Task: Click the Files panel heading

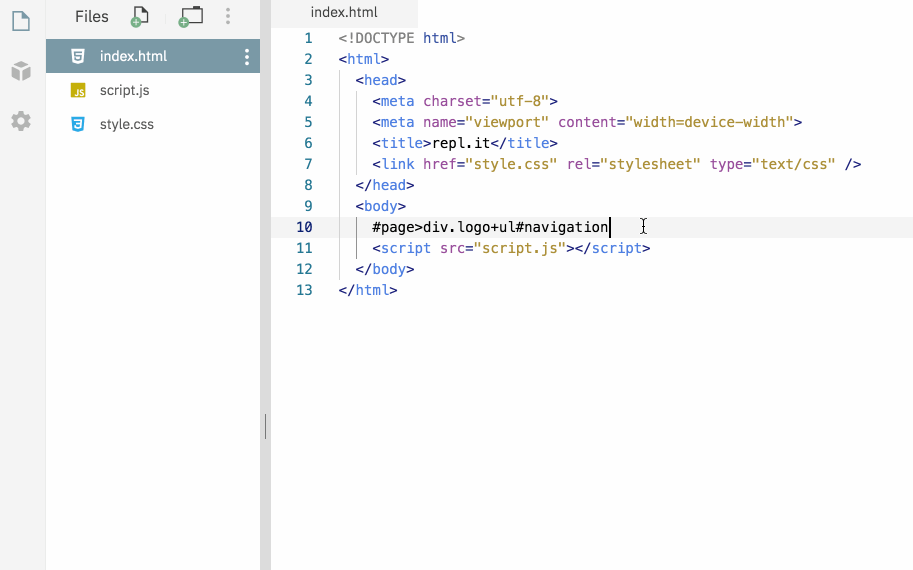Action: [92, 16]
